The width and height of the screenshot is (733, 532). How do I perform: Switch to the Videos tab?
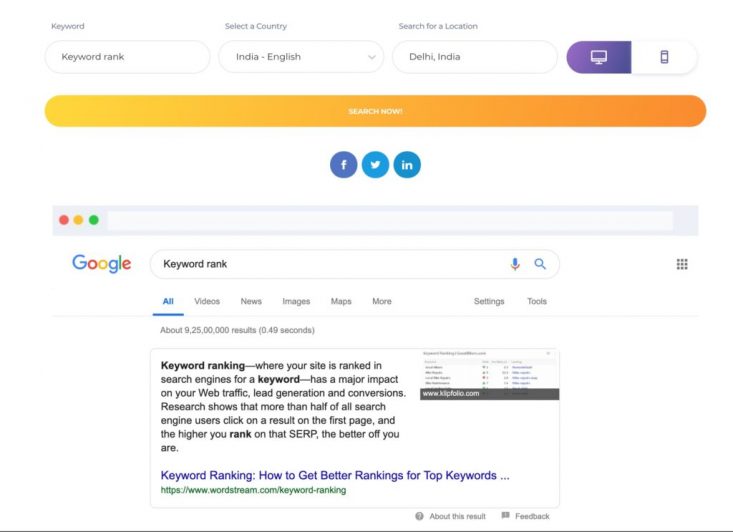click(207, 302)
